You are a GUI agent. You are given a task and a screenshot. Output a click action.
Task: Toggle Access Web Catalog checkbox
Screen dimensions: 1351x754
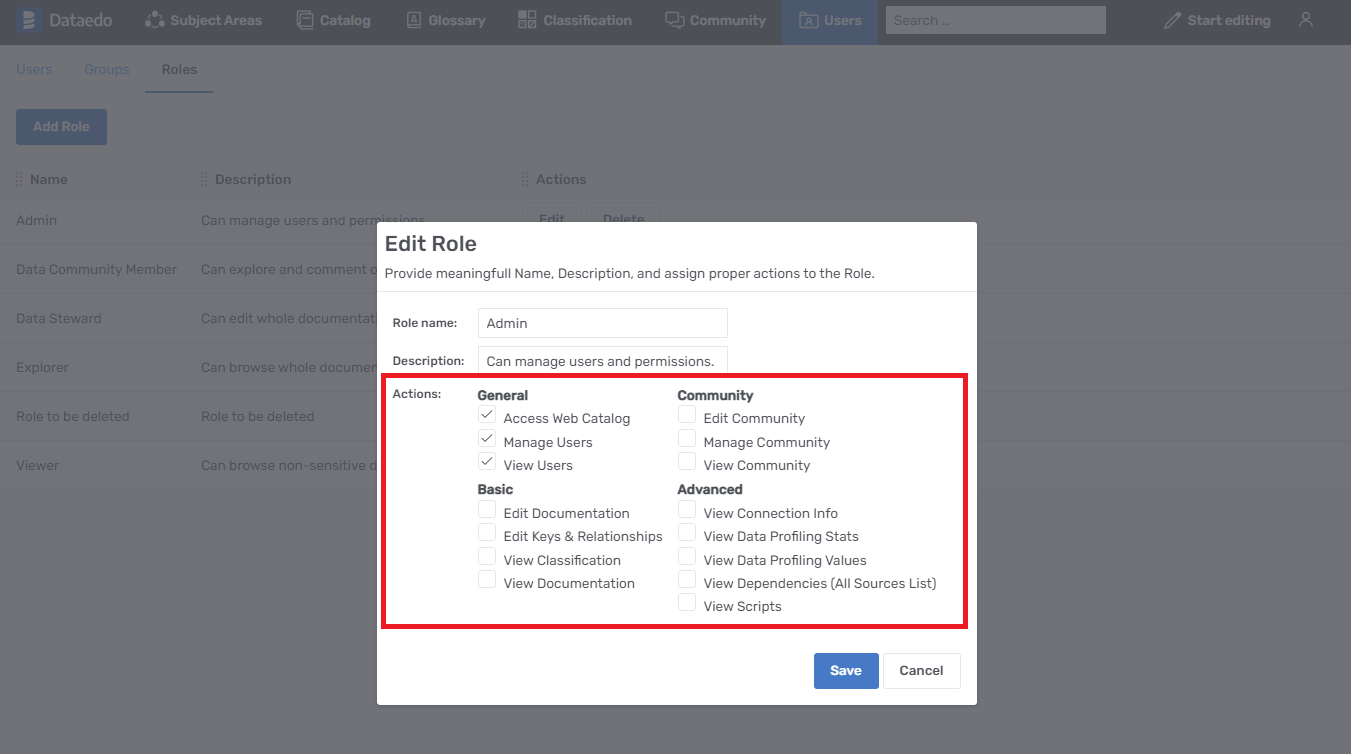click(x=487, y=415)
